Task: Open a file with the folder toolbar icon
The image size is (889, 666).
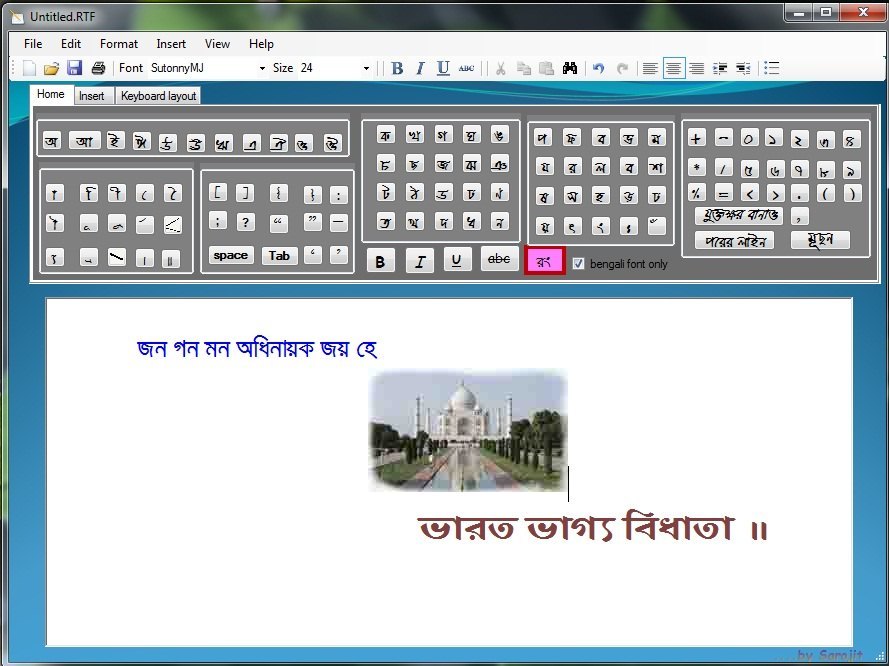Action: 51,67
